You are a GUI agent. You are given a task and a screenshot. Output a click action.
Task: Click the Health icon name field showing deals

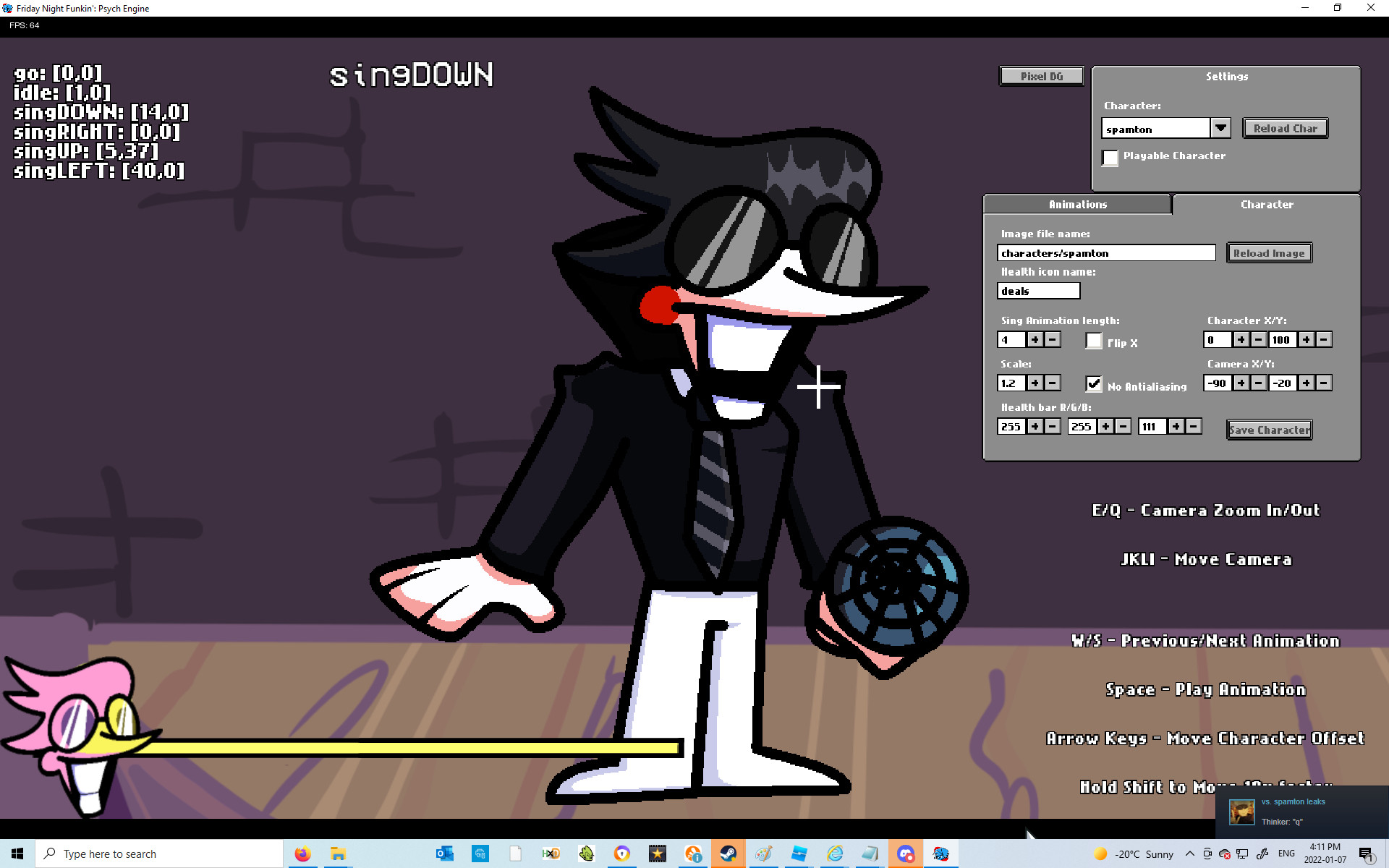[x=1038, y=290]
